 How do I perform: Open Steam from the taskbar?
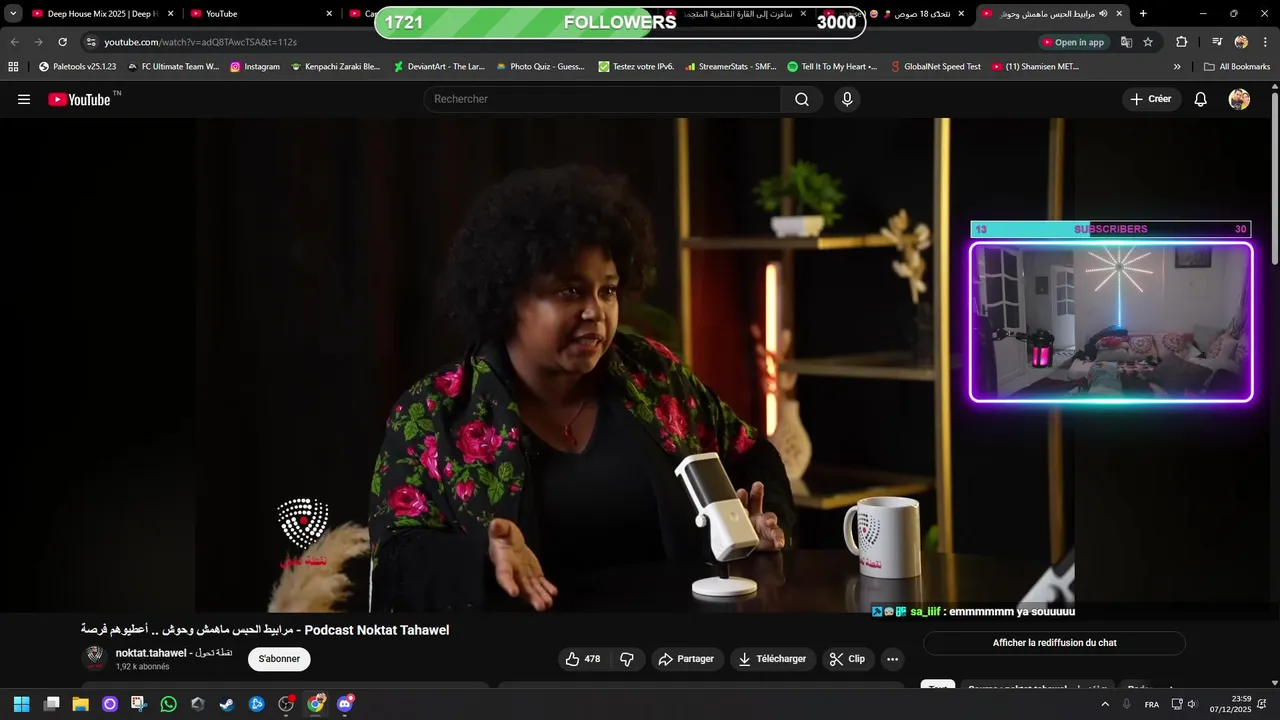pyautogui.click(x=227, y=704)
